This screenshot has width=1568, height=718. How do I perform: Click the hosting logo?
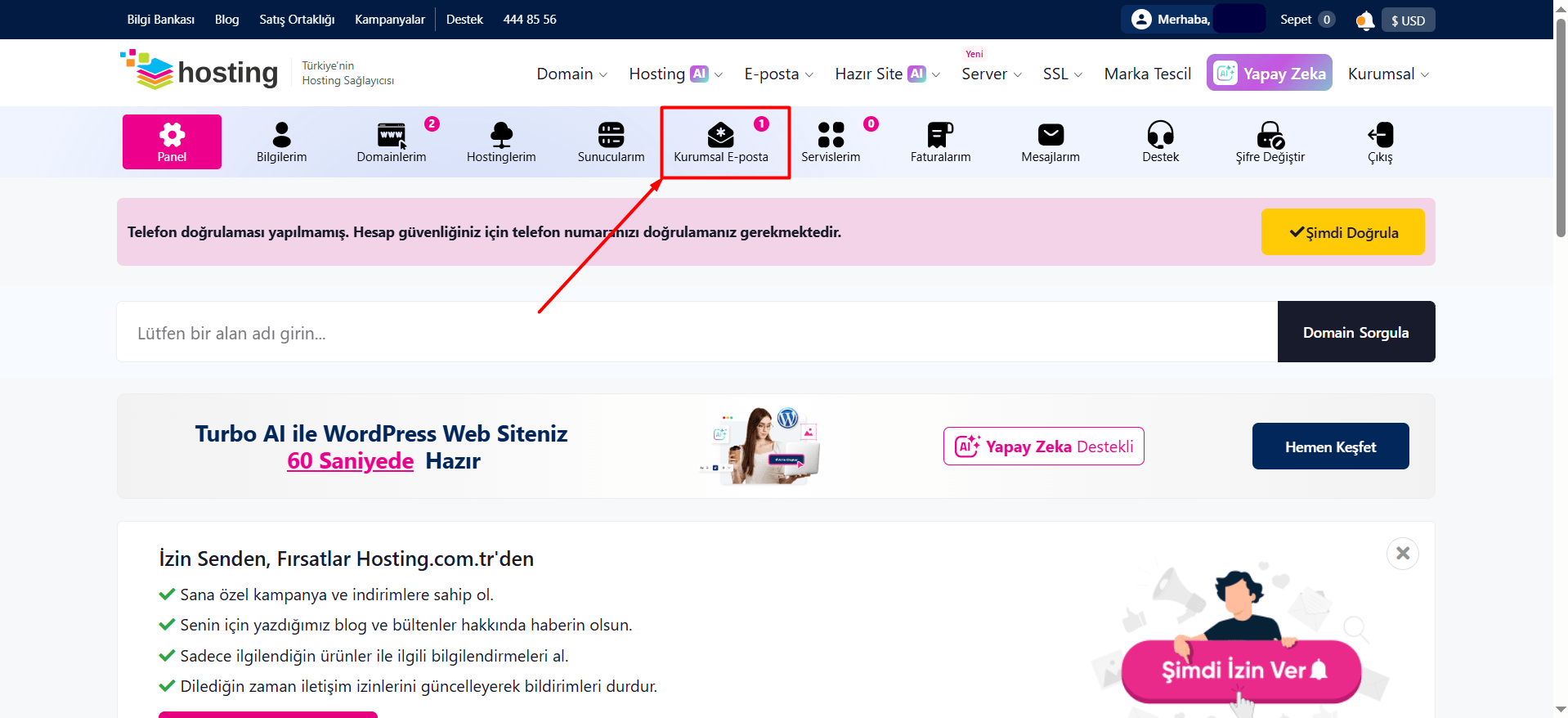click(x=199, y=71)
